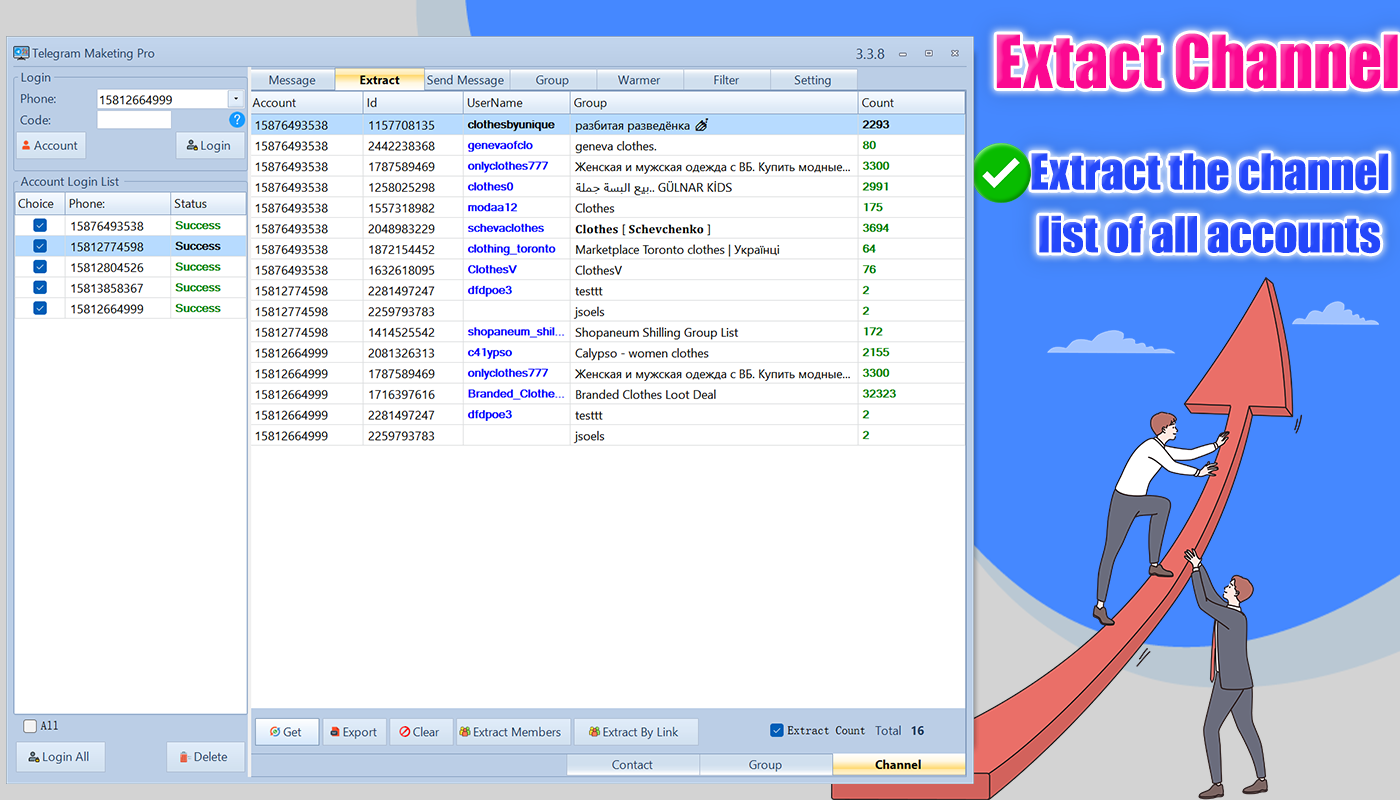The width and height of the screenshot is (1400, 800).
Task: Sort by the Id column header
Action: pos(413,103)
